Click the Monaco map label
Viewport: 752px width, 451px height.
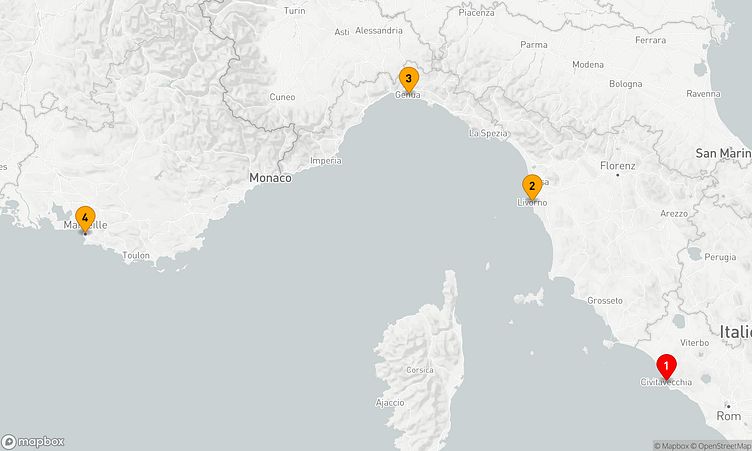(270, 178)
